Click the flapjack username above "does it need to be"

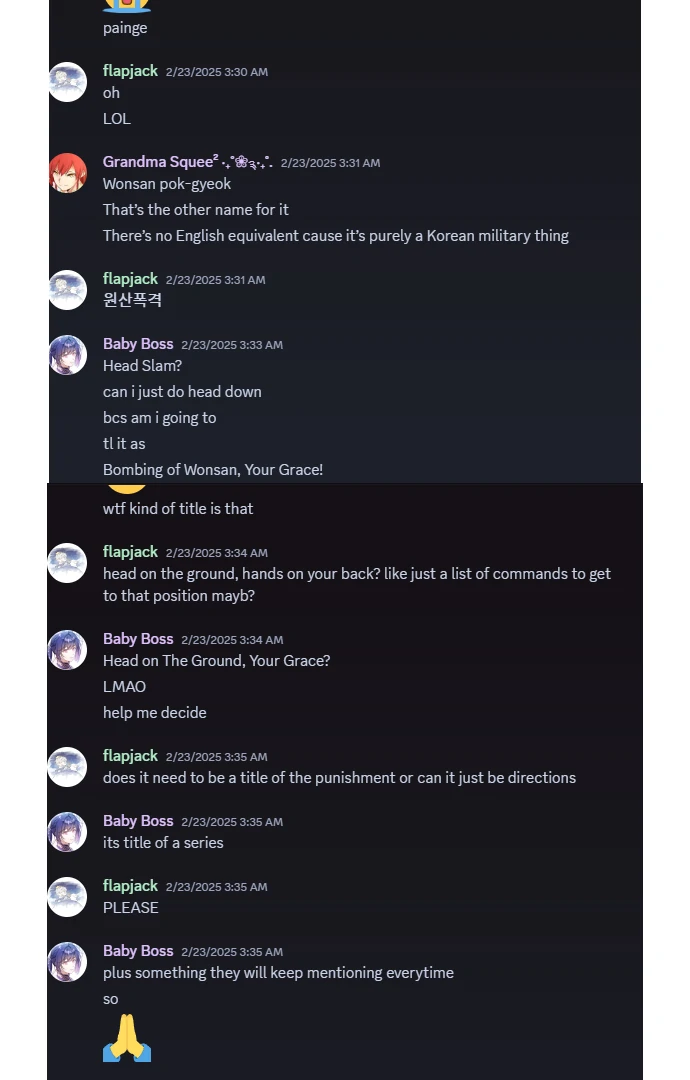(130, 756)
